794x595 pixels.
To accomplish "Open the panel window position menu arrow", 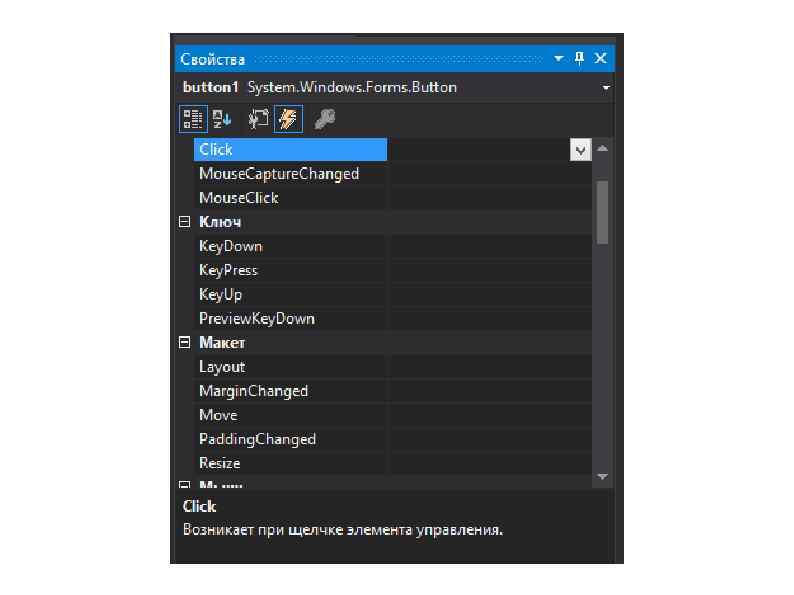I will coord(559,59).
